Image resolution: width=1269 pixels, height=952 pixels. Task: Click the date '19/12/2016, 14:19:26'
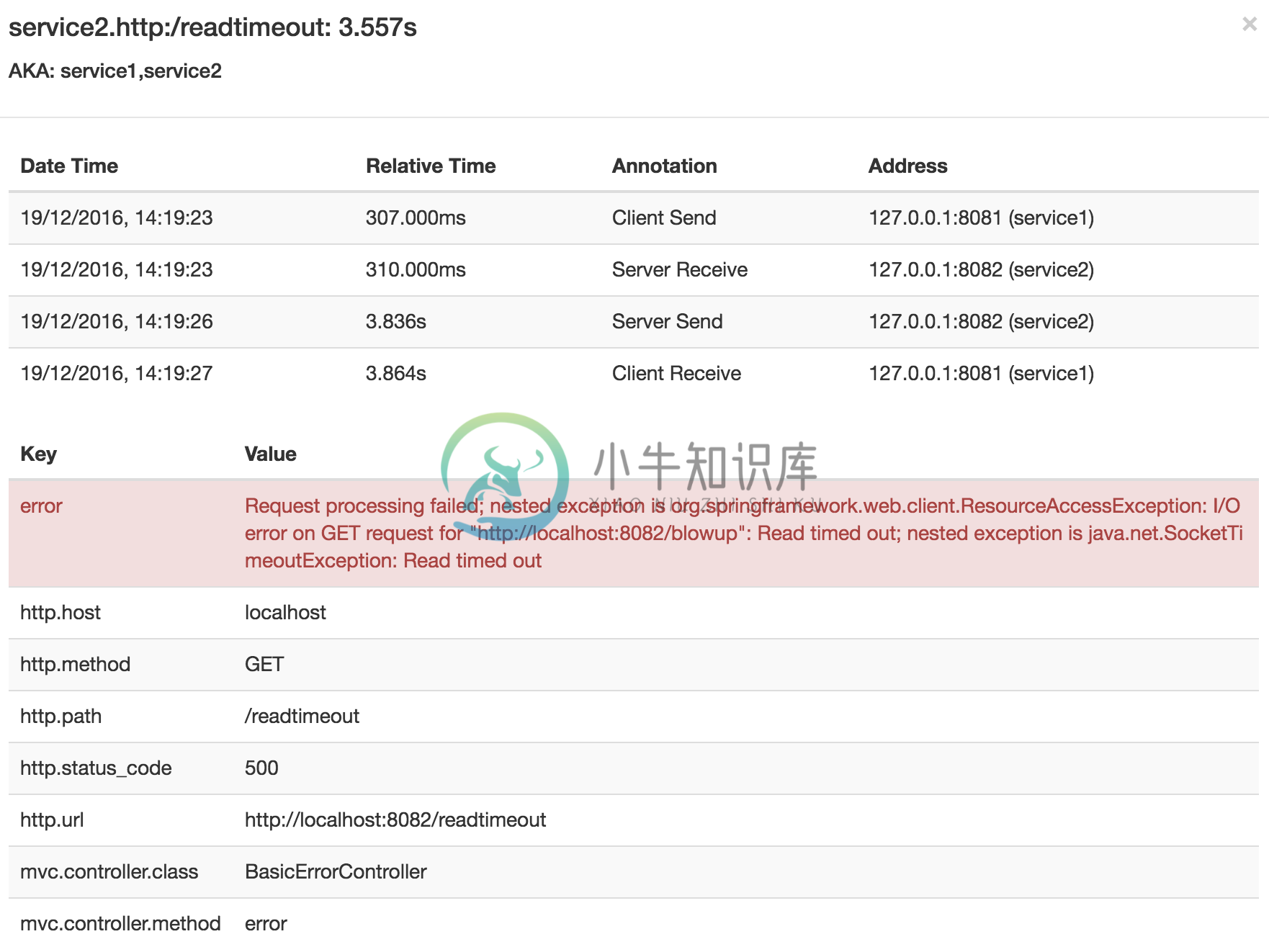(117, 321)
